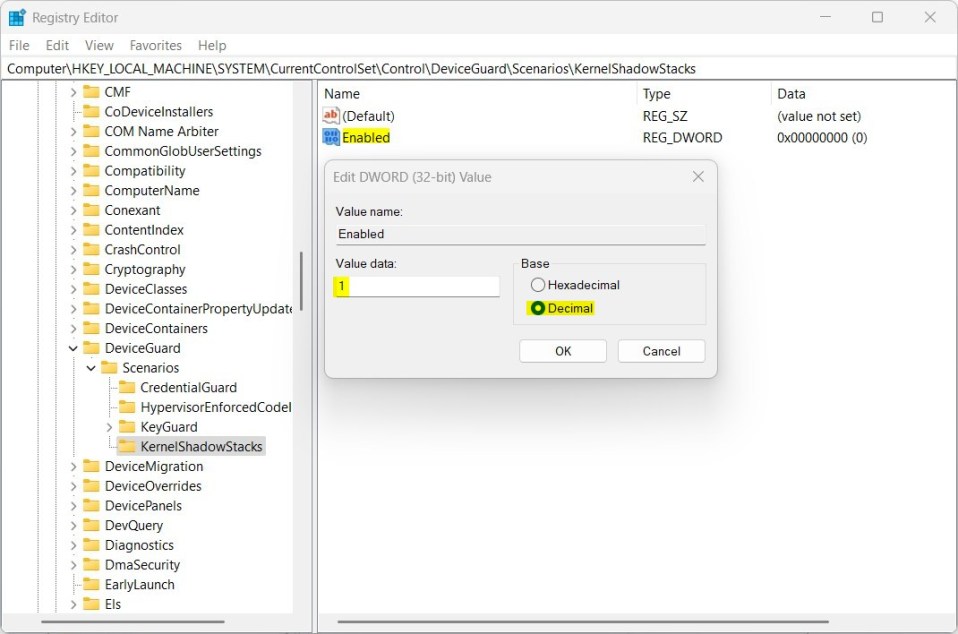Open the File menu
Screen dimensions: 958x634
point(19,45)
